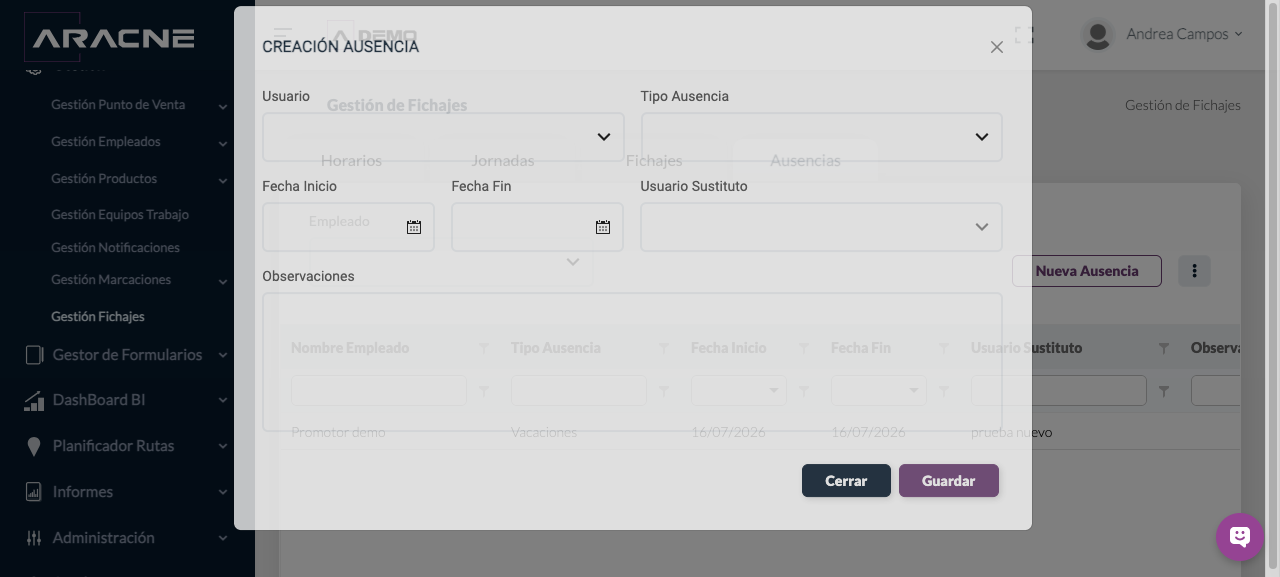The image size is (1280, 577).
Task: Open the Fecha Fin calendar picker icon
Action: [603, 227]
